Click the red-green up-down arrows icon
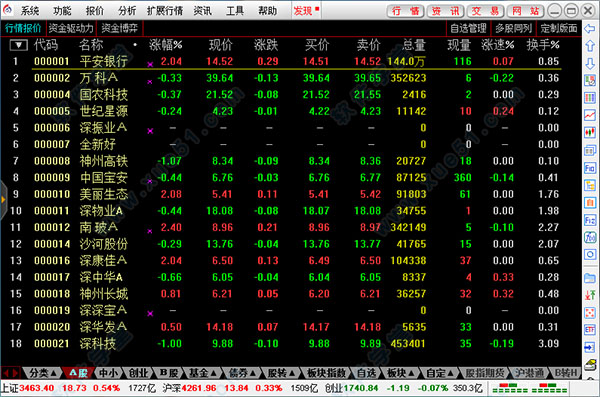Viewport: 600px width, 397px height. point(590,295)
